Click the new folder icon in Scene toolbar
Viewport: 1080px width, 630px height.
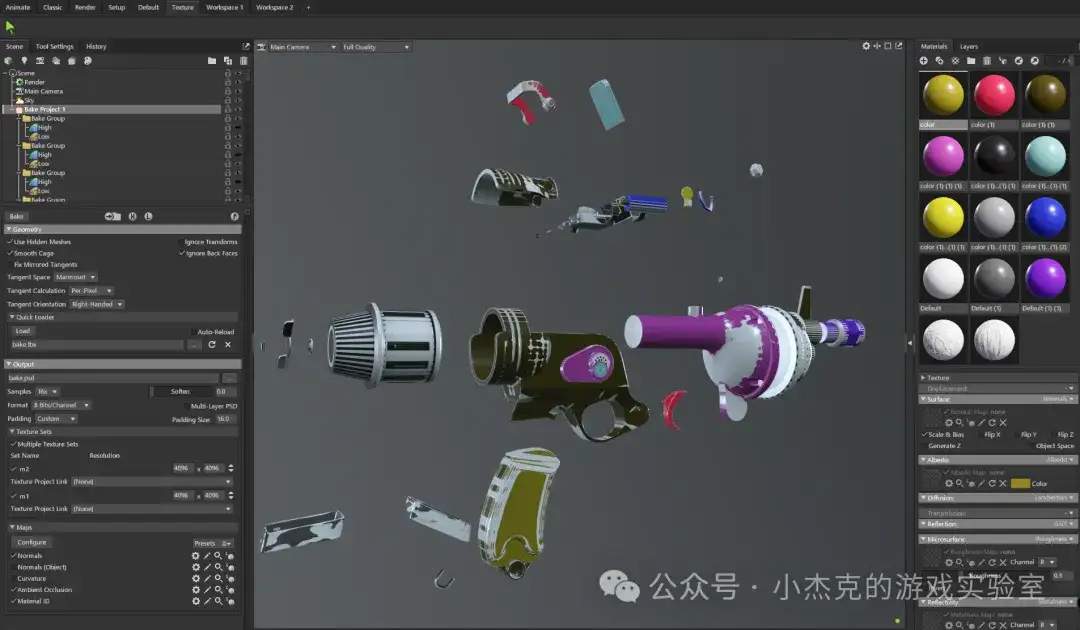(x=212, y=61)
